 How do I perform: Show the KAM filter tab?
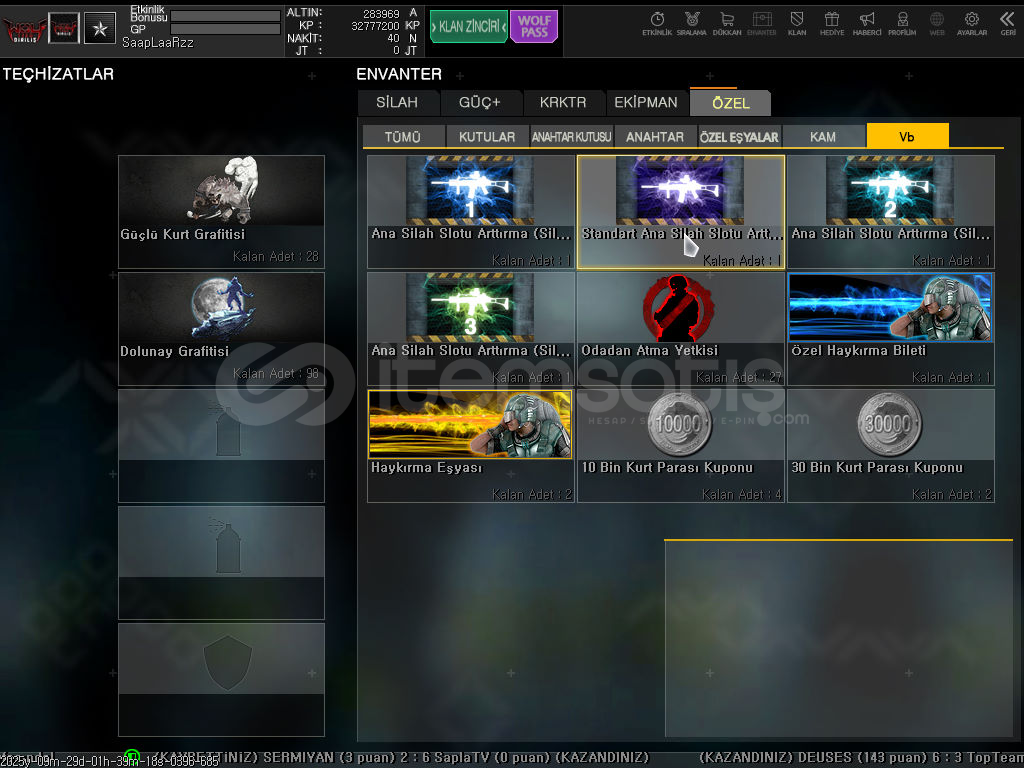tap(823, 136)
